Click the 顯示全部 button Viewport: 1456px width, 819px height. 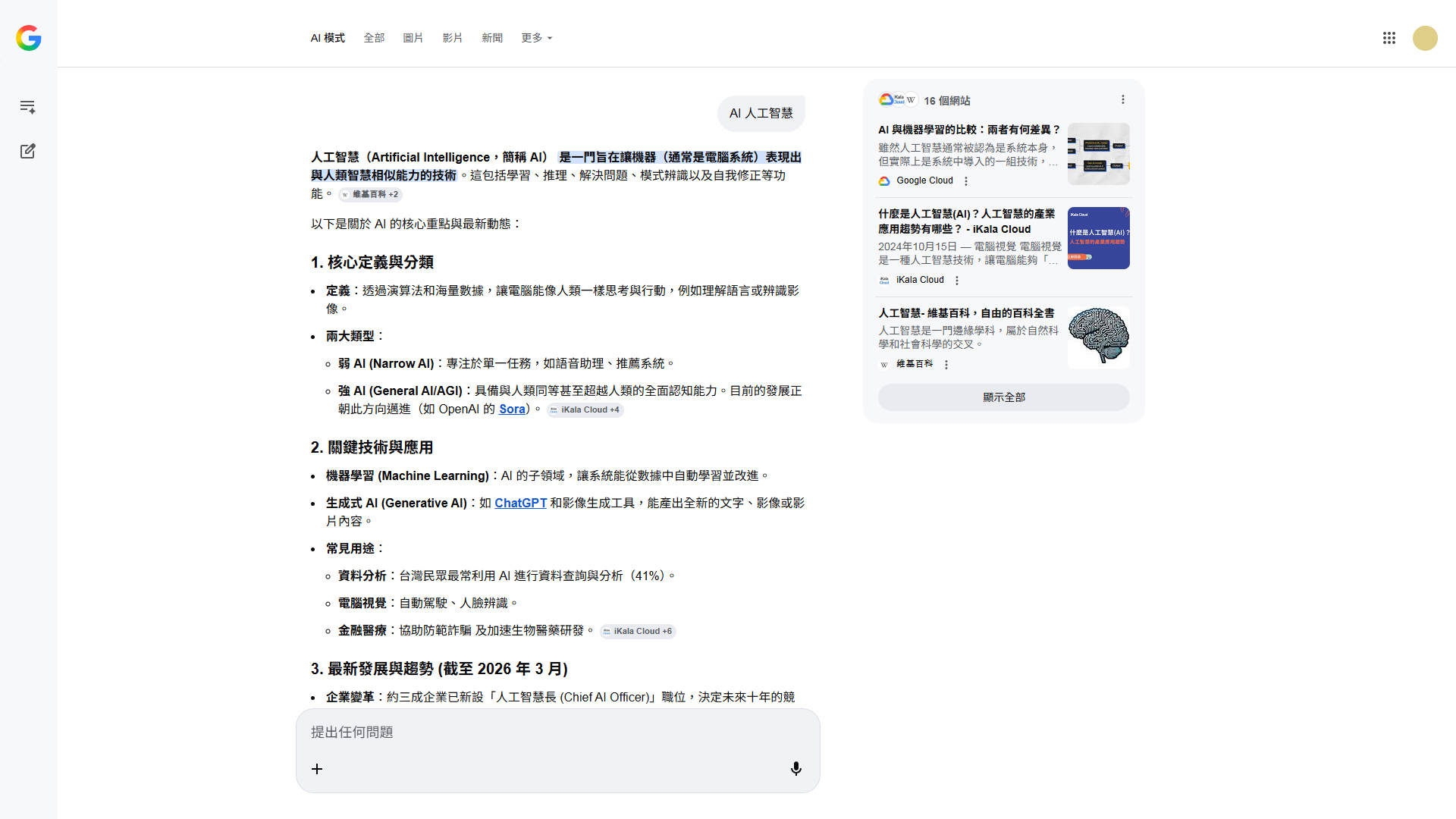[x=1003, y=397]
